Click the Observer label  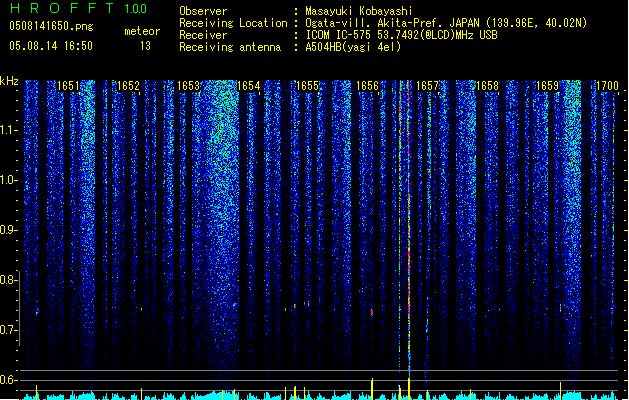pyautogui.click(x=203, y=11)
